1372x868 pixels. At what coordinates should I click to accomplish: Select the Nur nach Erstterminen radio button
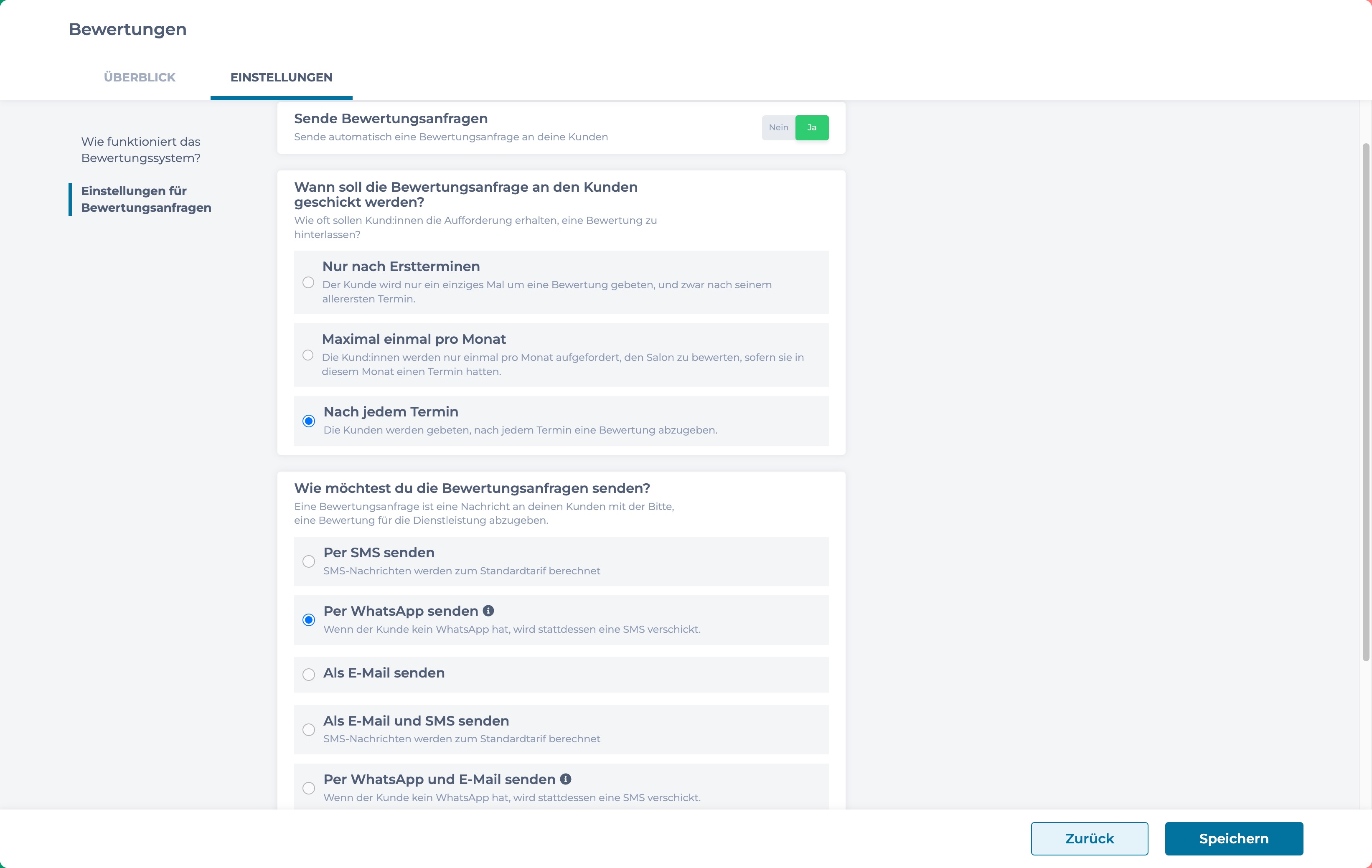[x=308, y=282]
